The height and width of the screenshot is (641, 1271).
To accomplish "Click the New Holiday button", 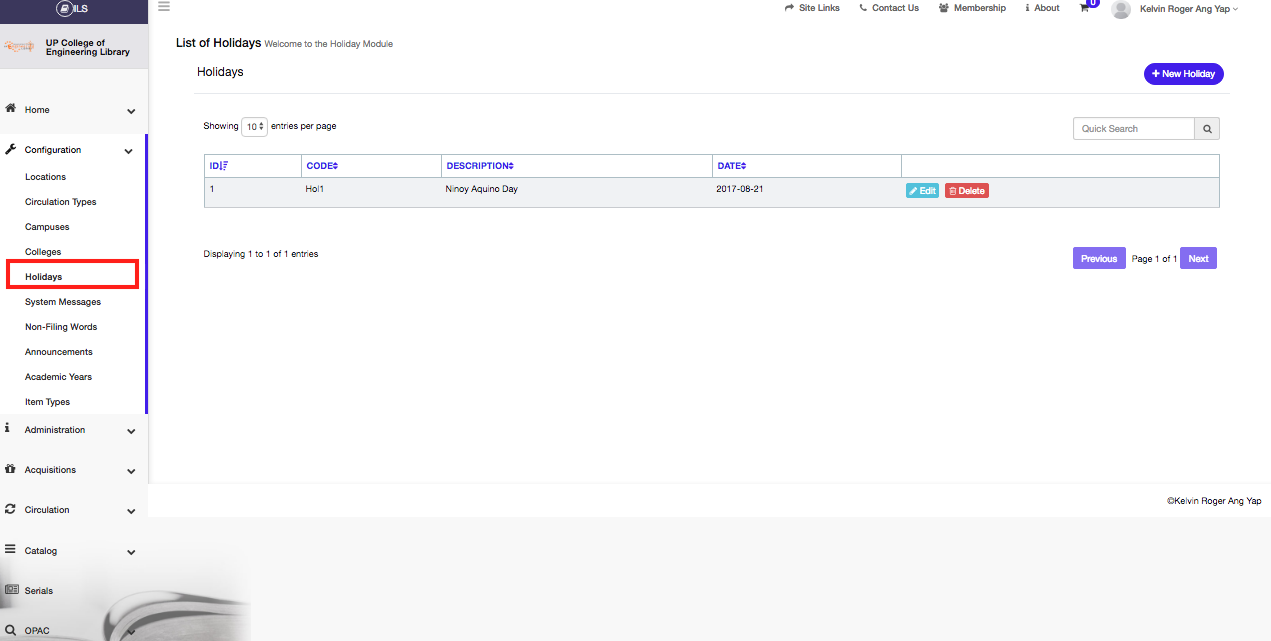I will [x=1183, y=74].
